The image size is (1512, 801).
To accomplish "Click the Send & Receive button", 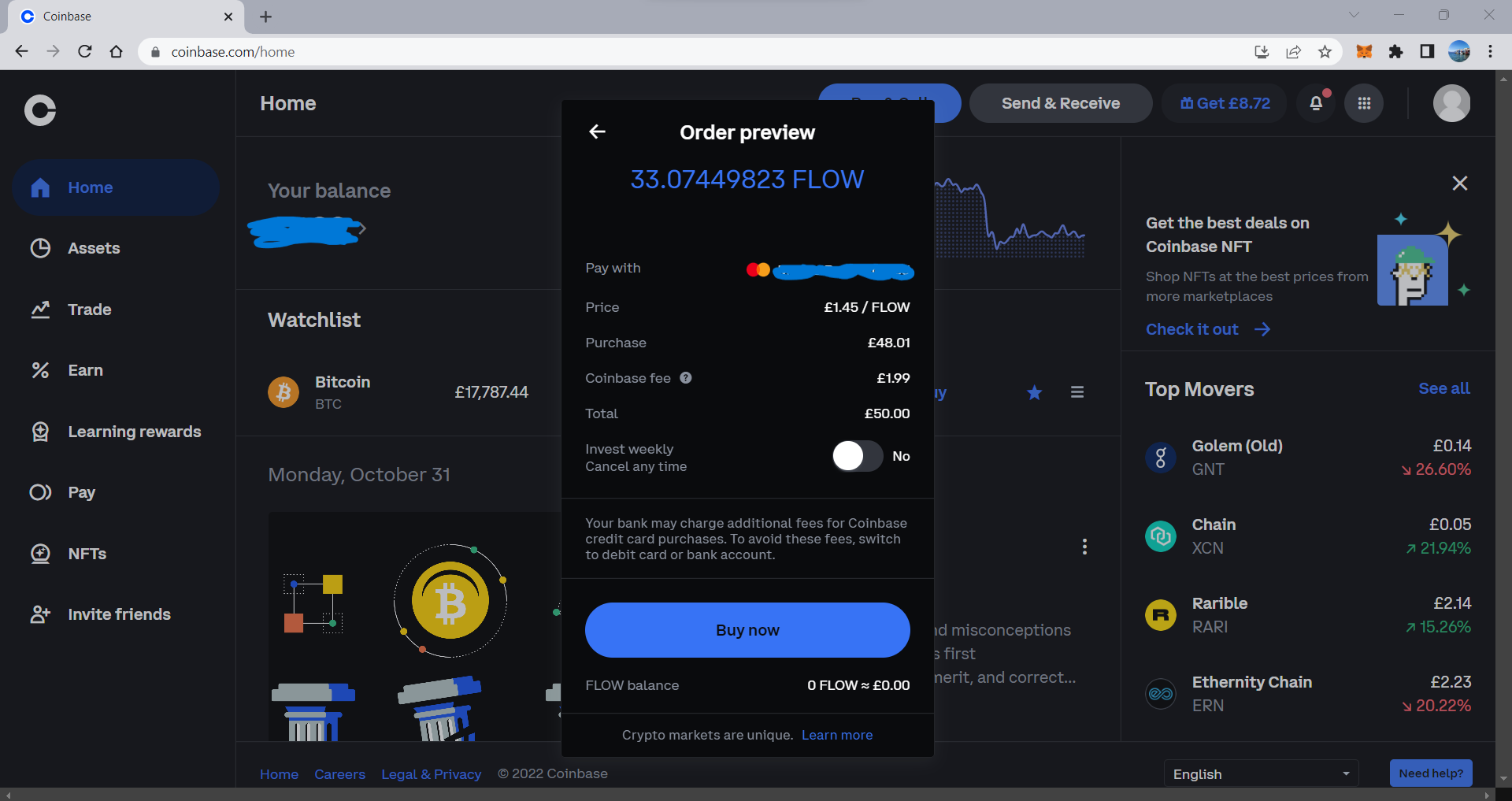I will click(1061, 103).
